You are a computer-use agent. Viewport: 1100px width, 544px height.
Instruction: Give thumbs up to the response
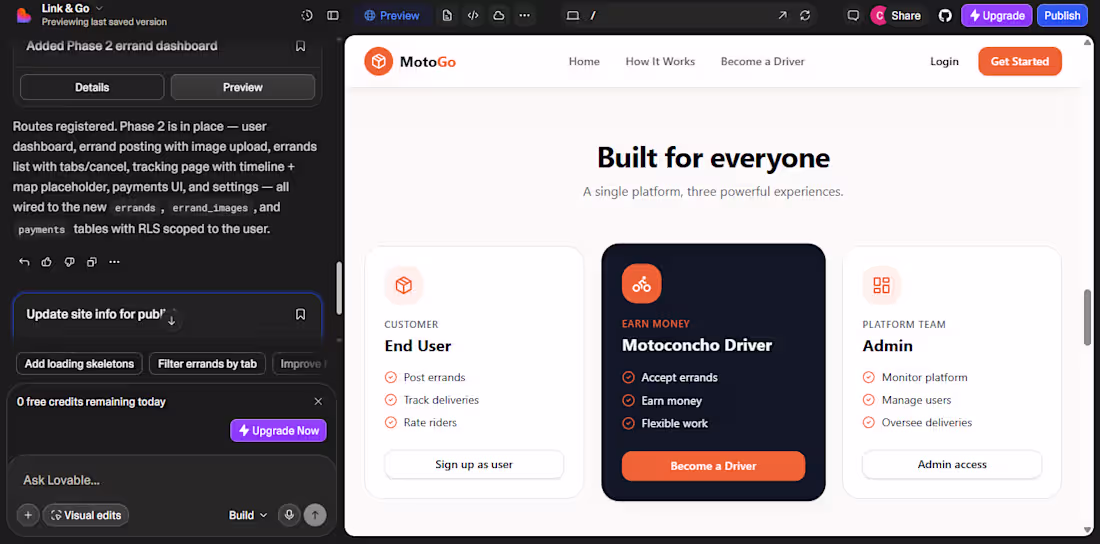pyautogui.click(x=47, y=262)
